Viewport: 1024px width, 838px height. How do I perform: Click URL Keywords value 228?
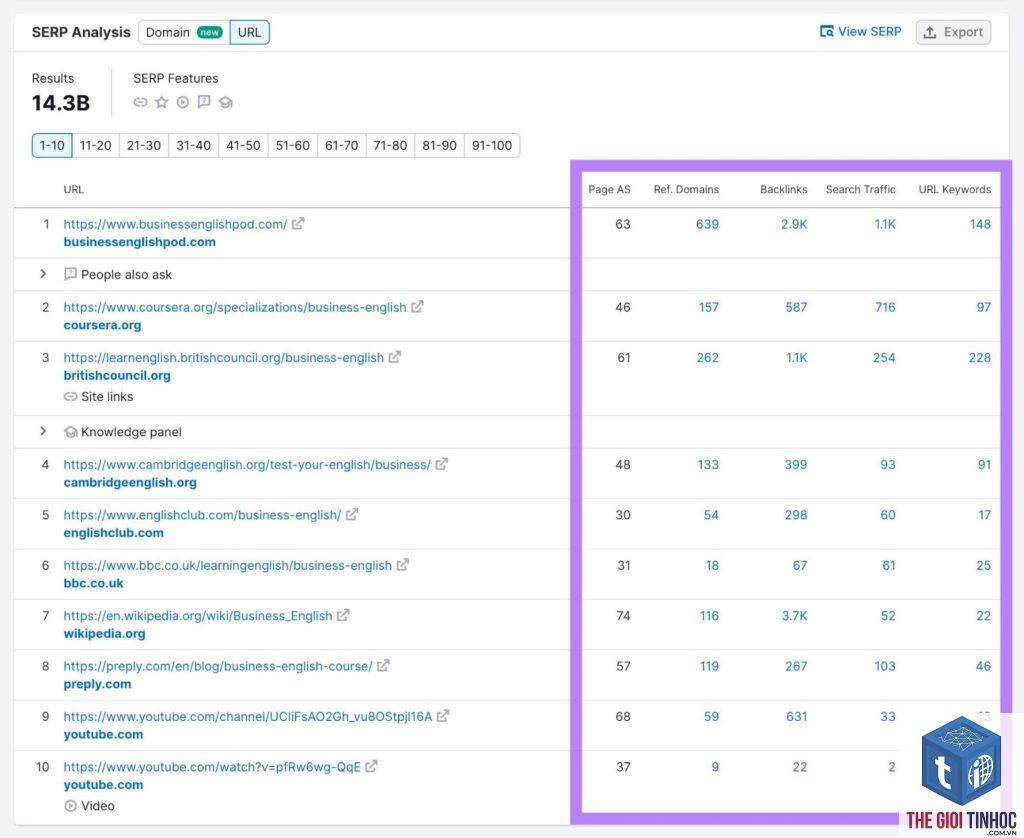point(980,358)
